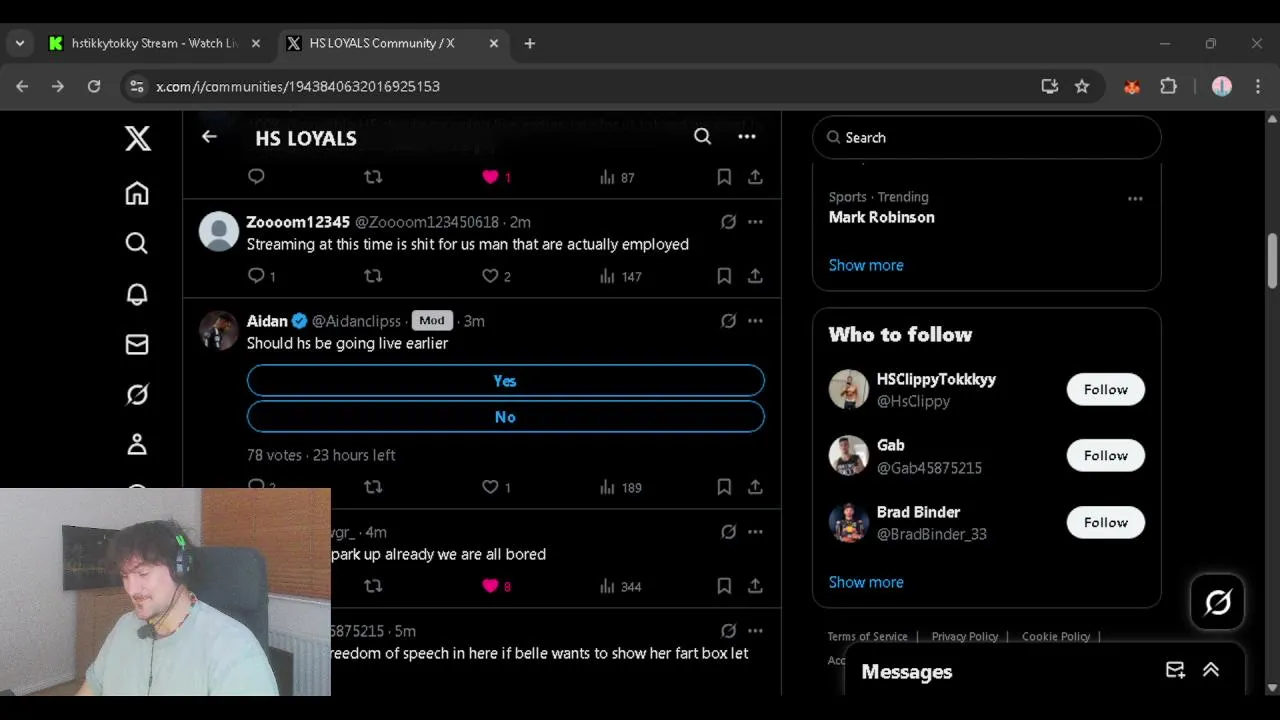Bookmark this page with star icon

pyautogui.click(x=1082, y=86)
